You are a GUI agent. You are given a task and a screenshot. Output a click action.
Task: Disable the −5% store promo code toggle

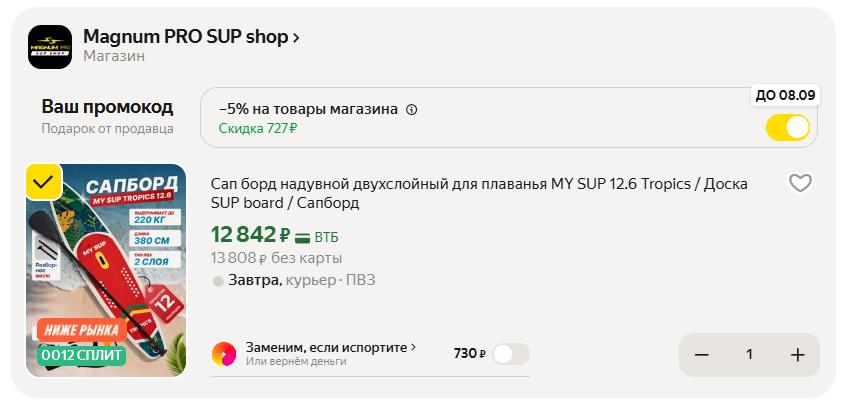(x=787, y=128)
